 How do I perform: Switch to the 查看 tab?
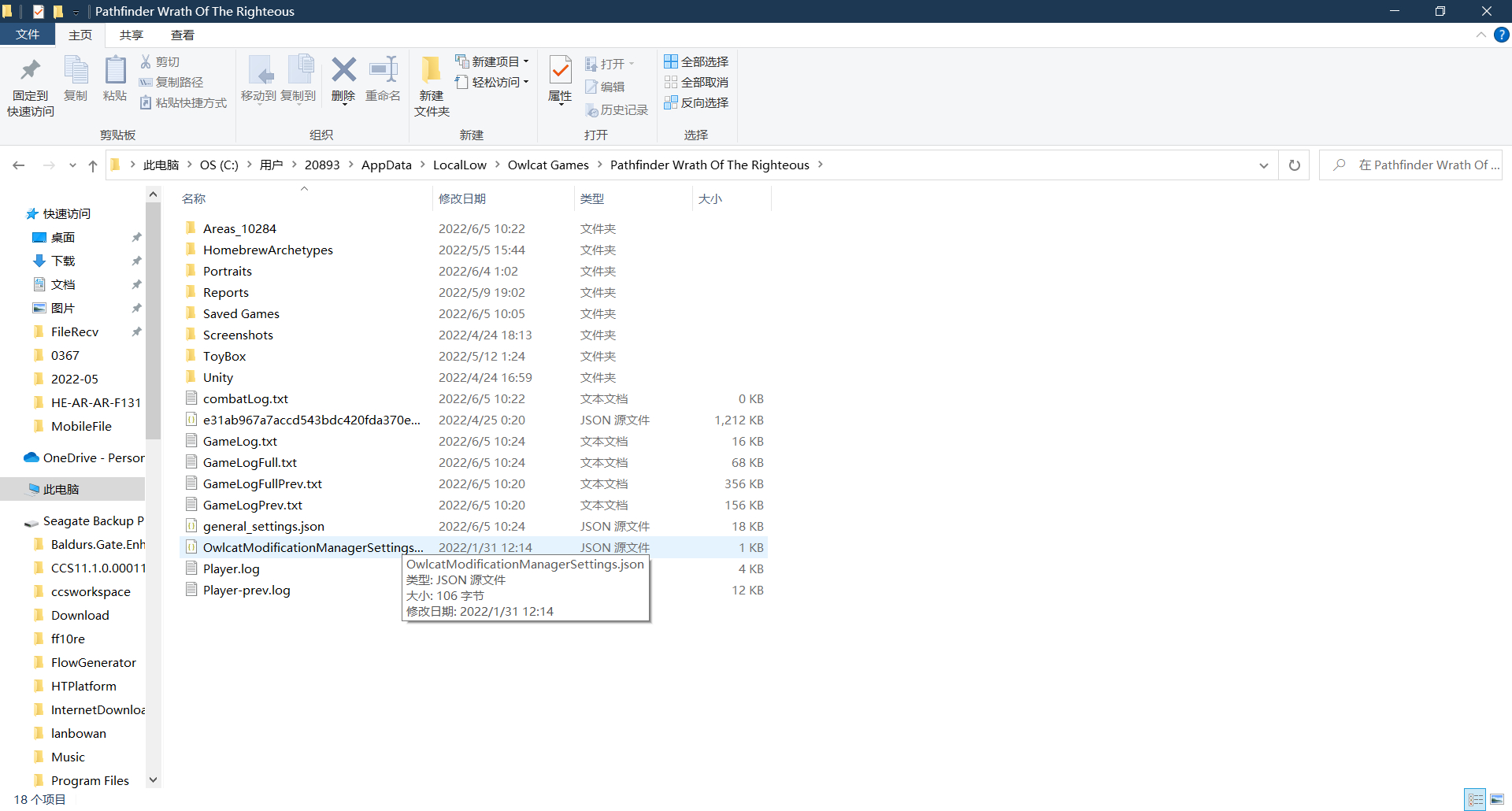[183, 35]
